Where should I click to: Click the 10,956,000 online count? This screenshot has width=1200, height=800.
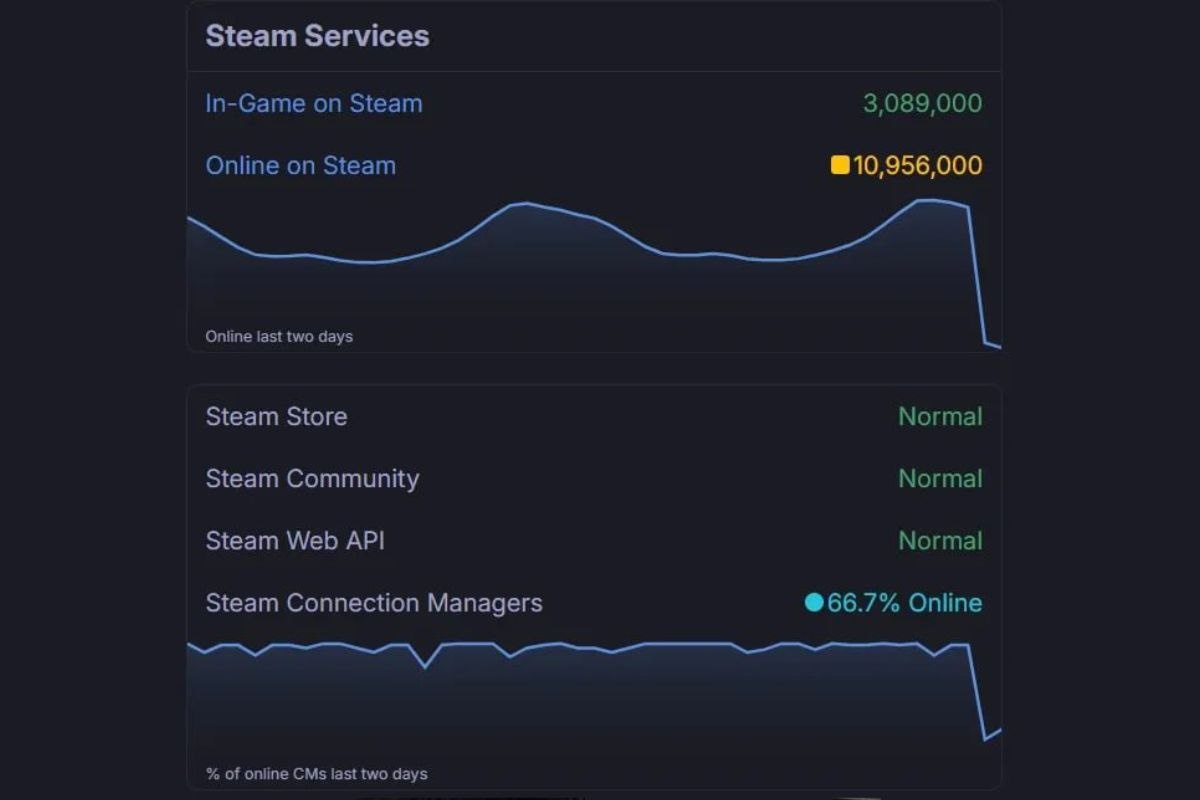point(918,165)
